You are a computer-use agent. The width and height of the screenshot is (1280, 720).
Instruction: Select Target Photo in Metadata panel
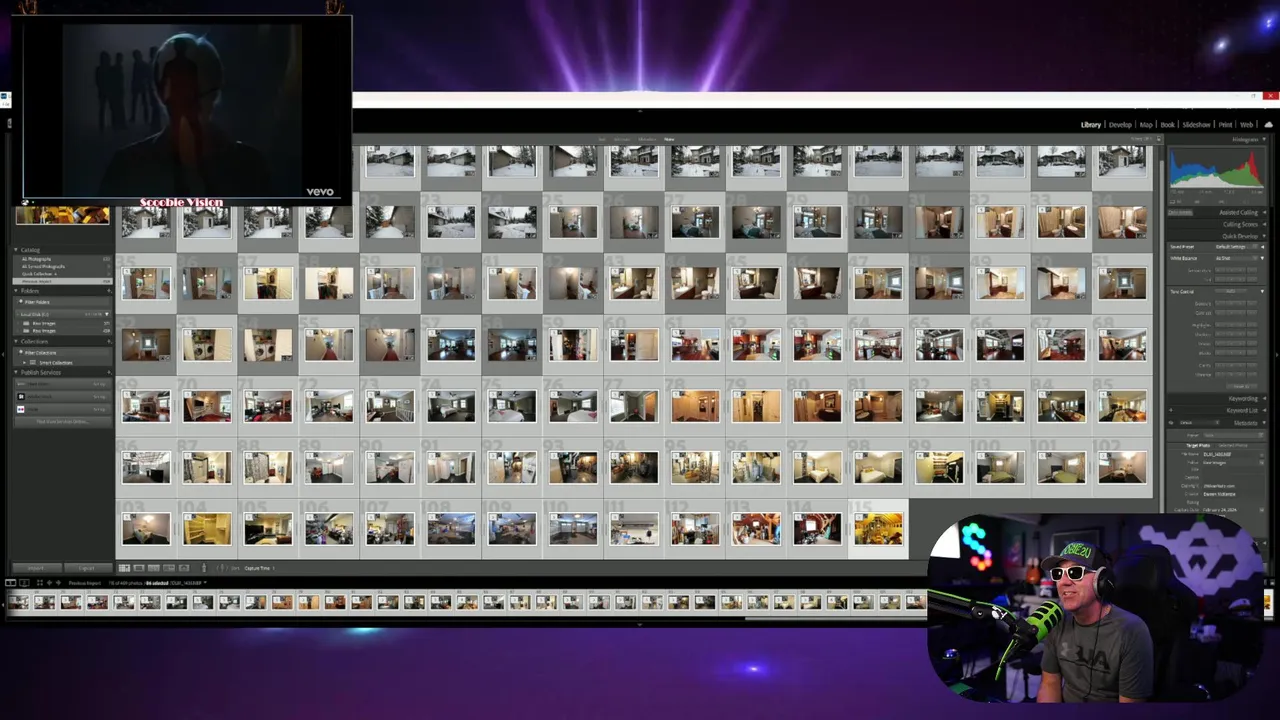pos(1198,445)
